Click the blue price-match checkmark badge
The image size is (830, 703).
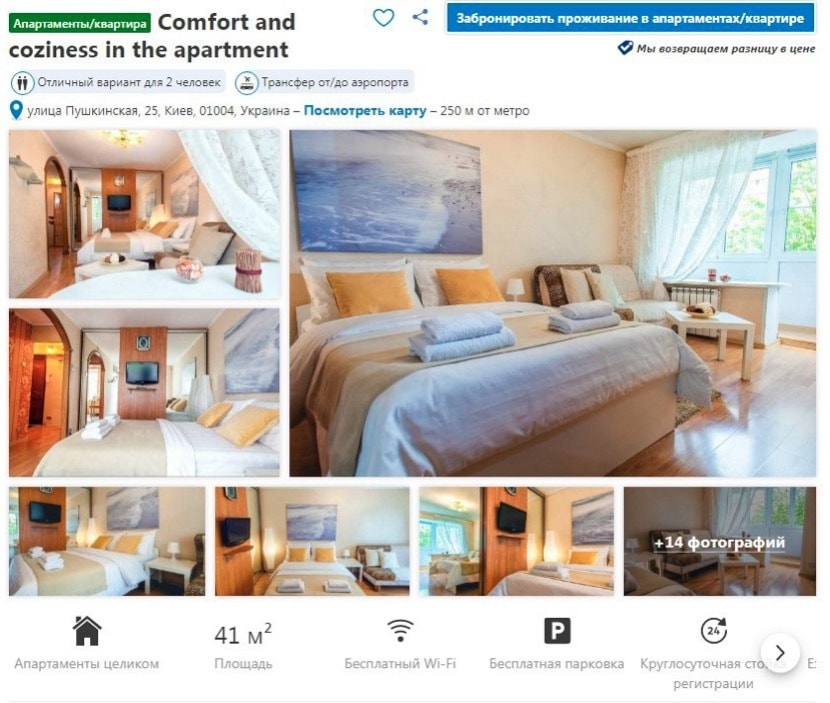[625, 48]
